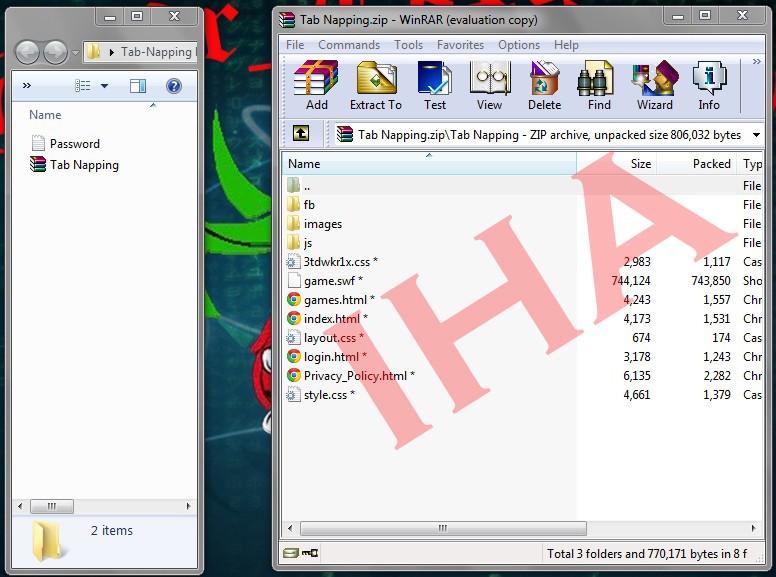Viewport: 776px width, 577px height.
Task: Expand Explorer toolbar overflow chevron
Action: click(27, 86)
